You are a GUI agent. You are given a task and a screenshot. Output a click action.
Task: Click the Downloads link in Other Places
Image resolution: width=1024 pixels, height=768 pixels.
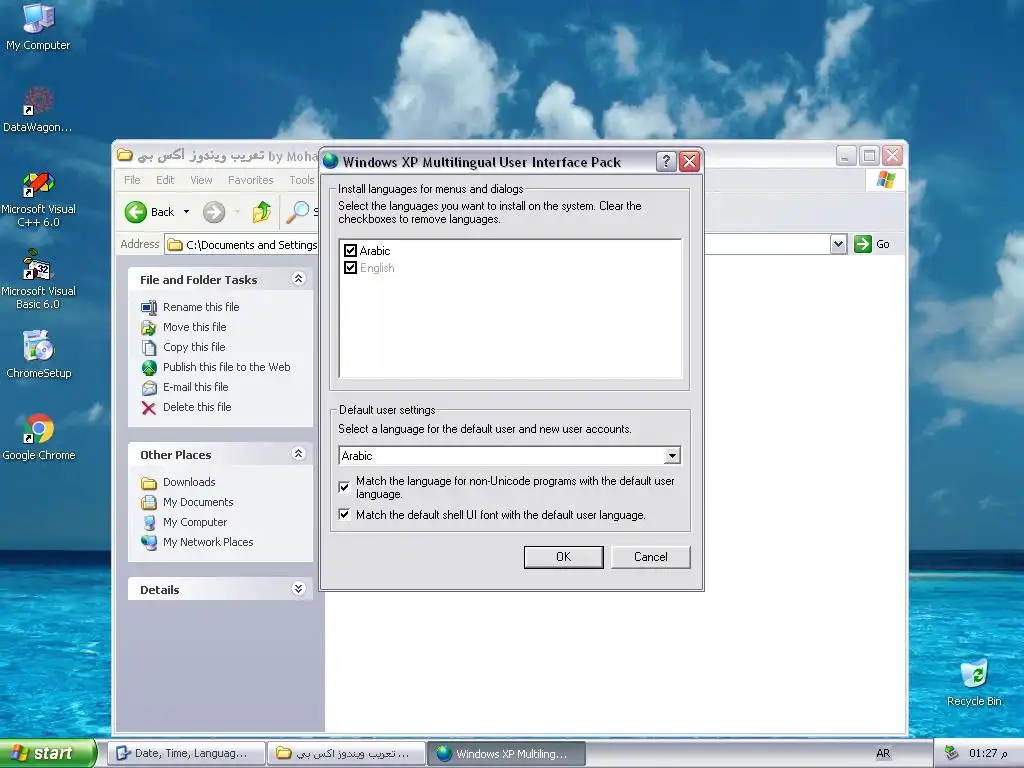click(x=189, y=482)
